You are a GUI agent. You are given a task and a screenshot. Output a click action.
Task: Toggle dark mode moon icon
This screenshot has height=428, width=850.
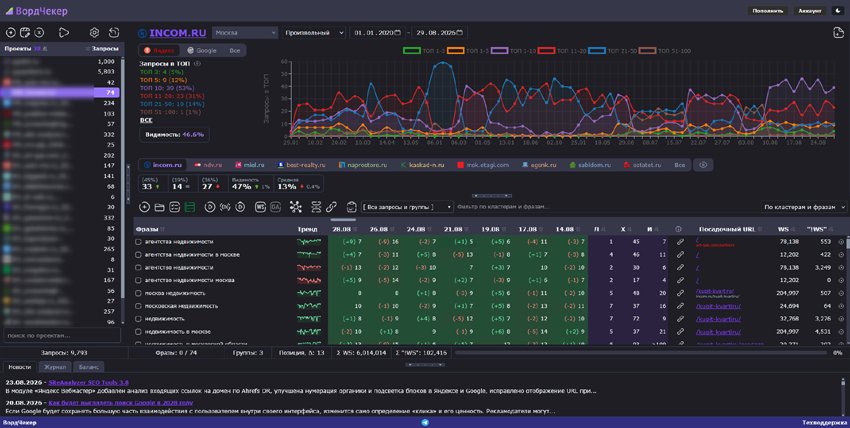point(839,11)
